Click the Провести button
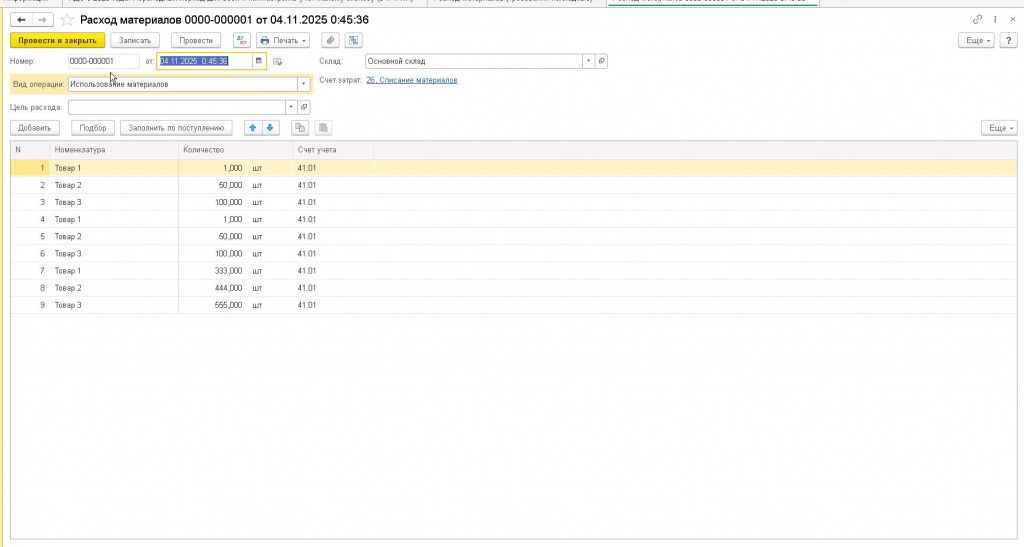Viewport: 1024px width, 547px height. click(x=196, y=40)
